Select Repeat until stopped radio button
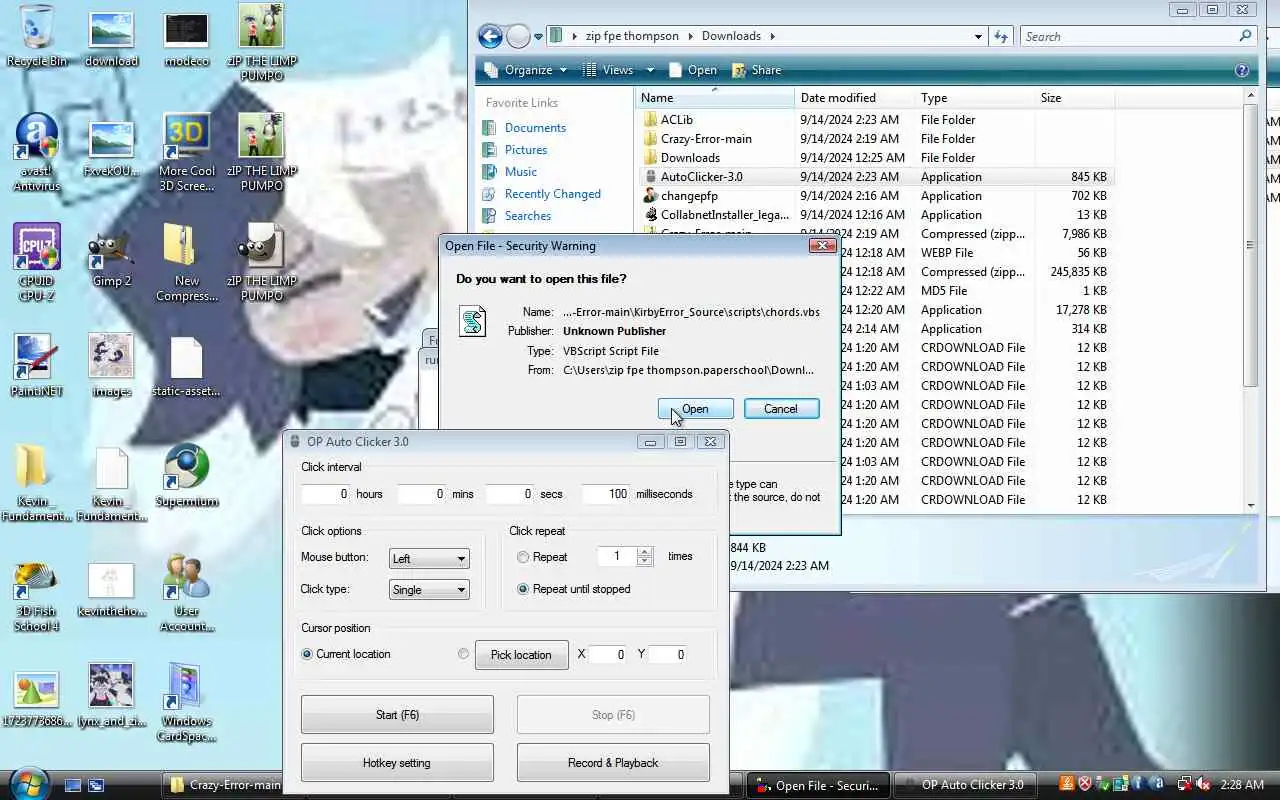The width and height of the screenshot is (1280, 800). point(523,589)
